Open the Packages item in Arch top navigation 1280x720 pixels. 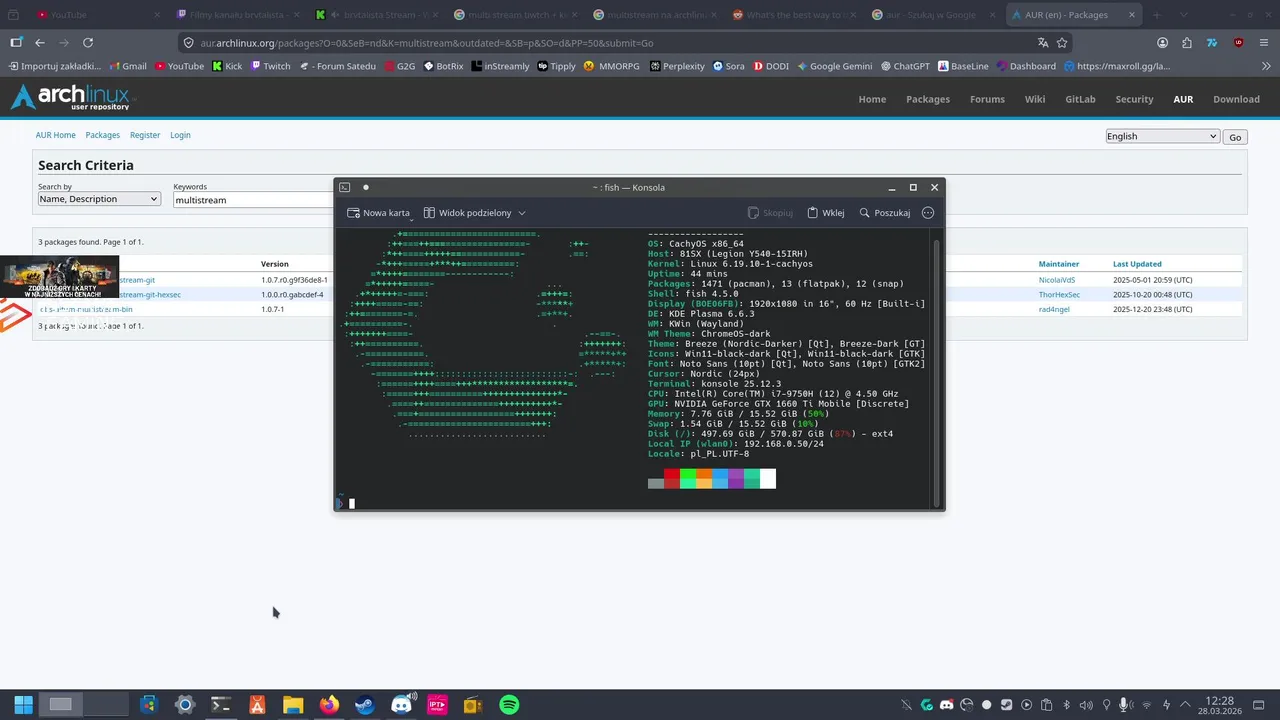(928, 99)
